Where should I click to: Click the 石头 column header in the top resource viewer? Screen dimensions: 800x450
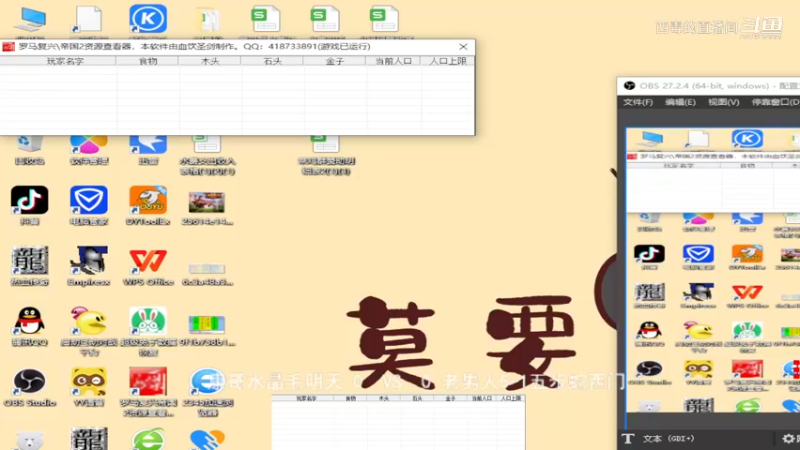click(x=272, y=61)
